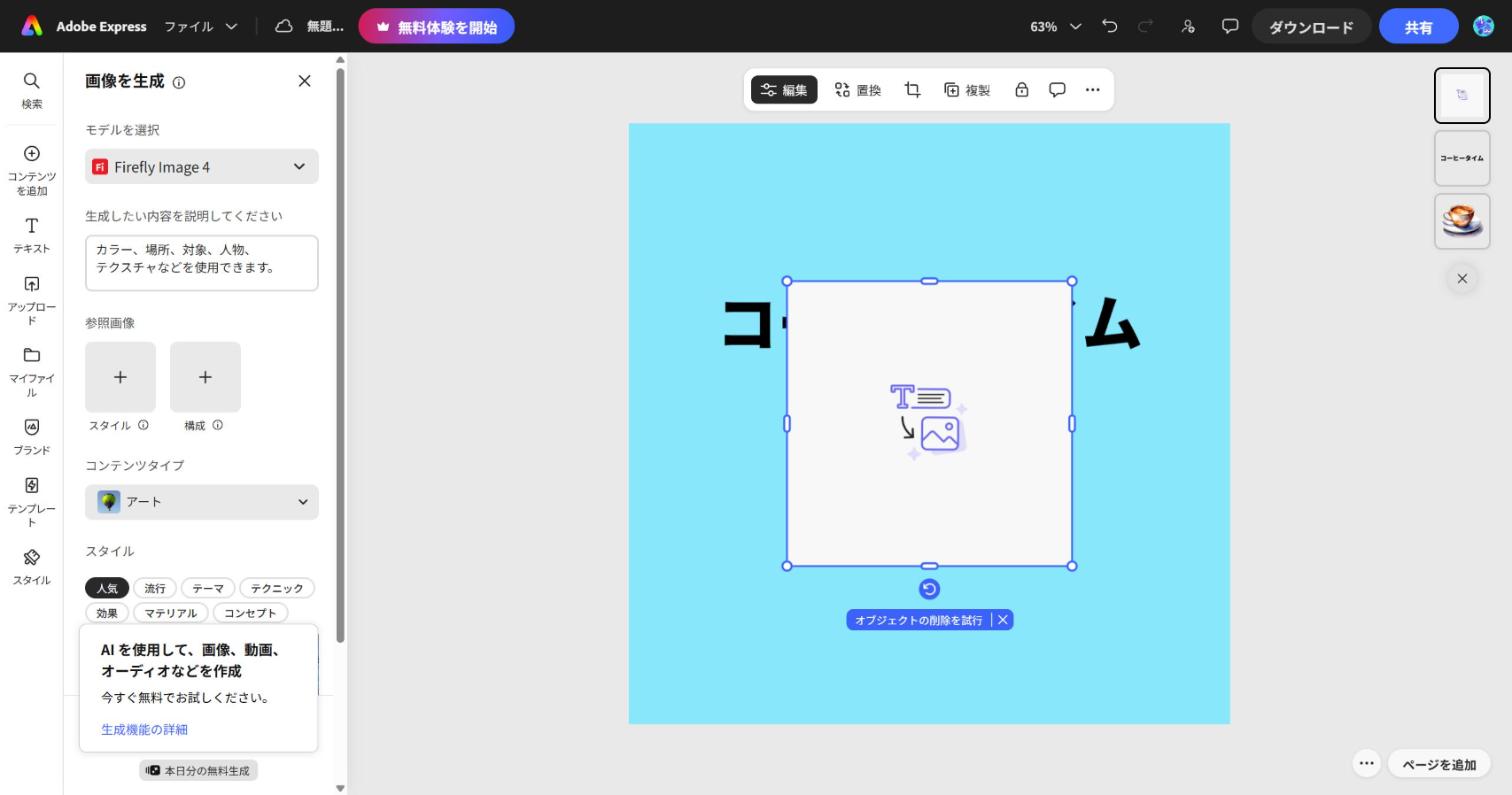Select the コンセプト style tab
The image size is (1512, 795).
pyautogui.click(x=250, y=613)
